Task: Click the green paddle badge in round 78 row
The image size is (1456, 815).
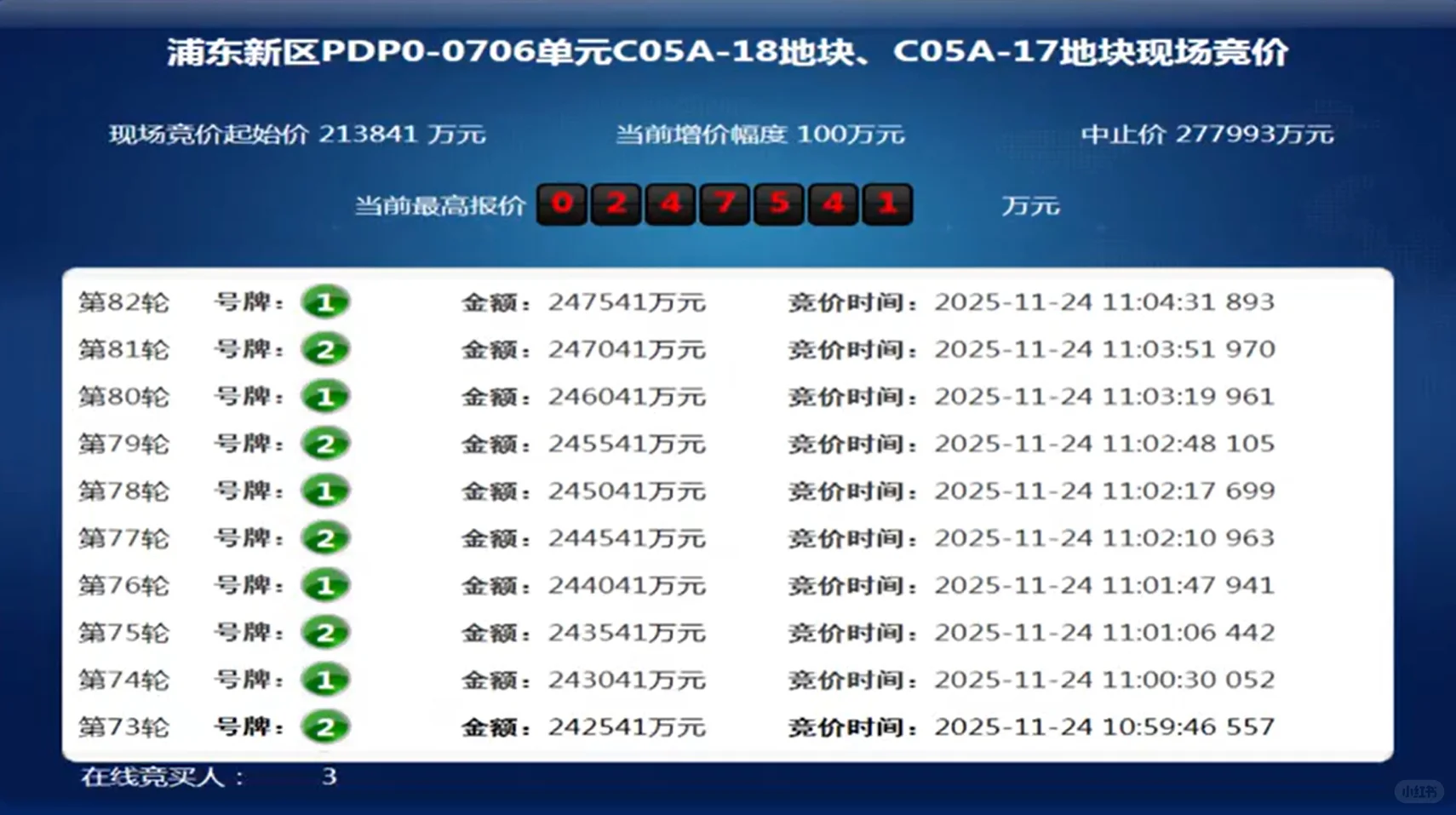Action: tap(325, 491)
